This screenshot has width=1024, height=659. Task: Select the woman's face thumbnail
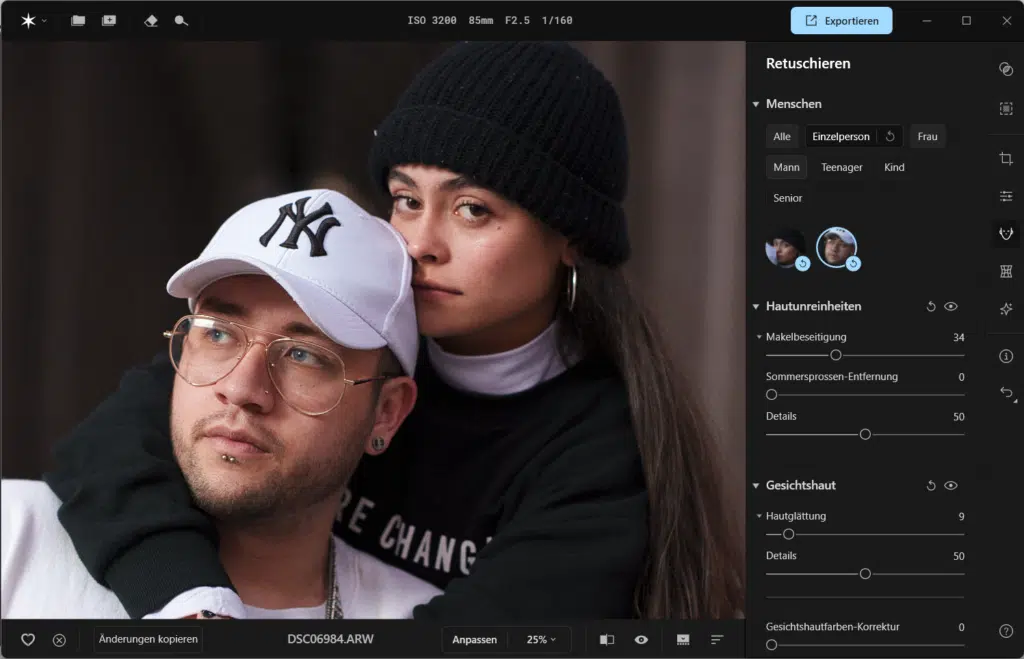tap(786, 248)
